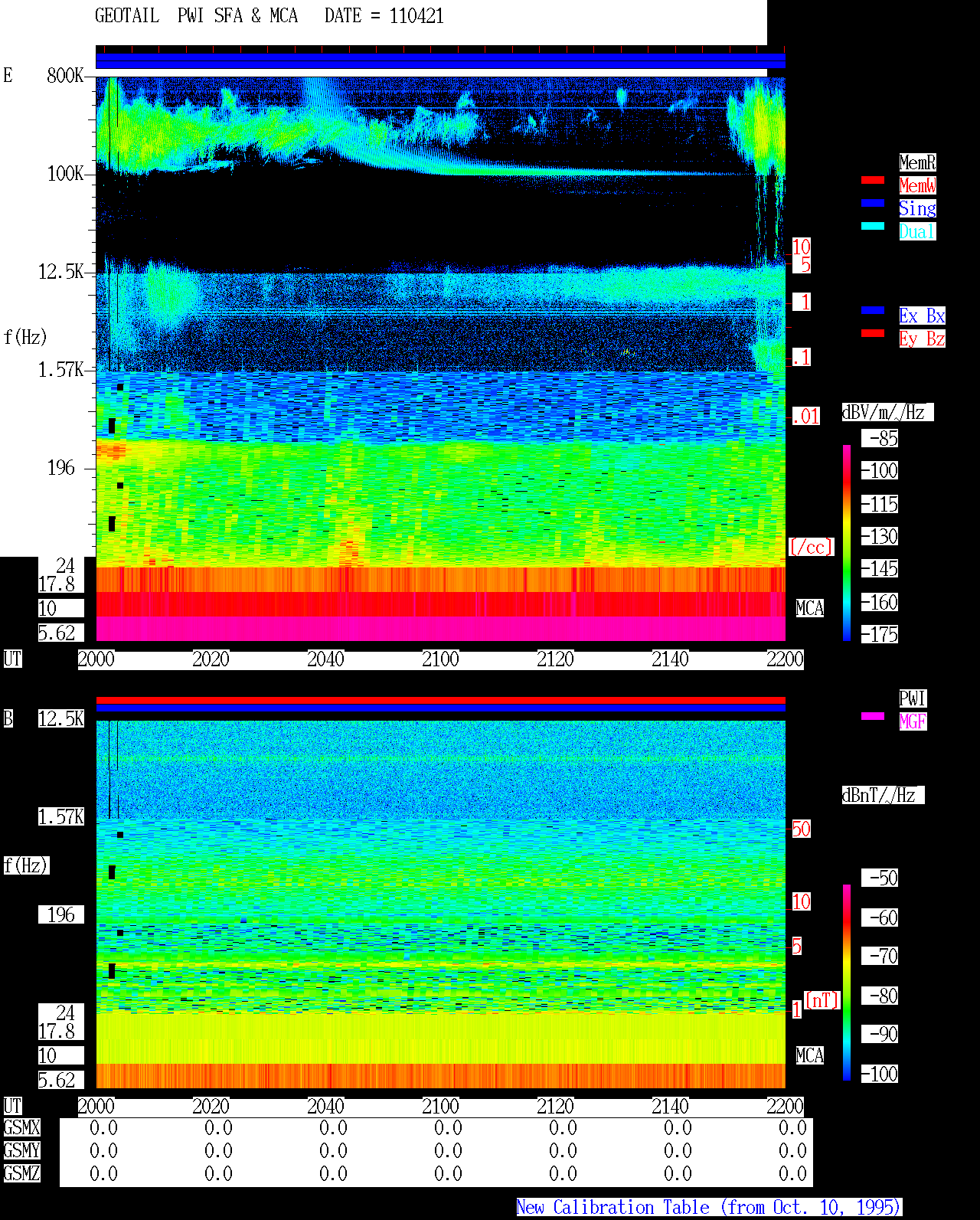Click the -85 color scale value
The image size is (980, 1220).
pyautogui.click(x=880, y=438)
